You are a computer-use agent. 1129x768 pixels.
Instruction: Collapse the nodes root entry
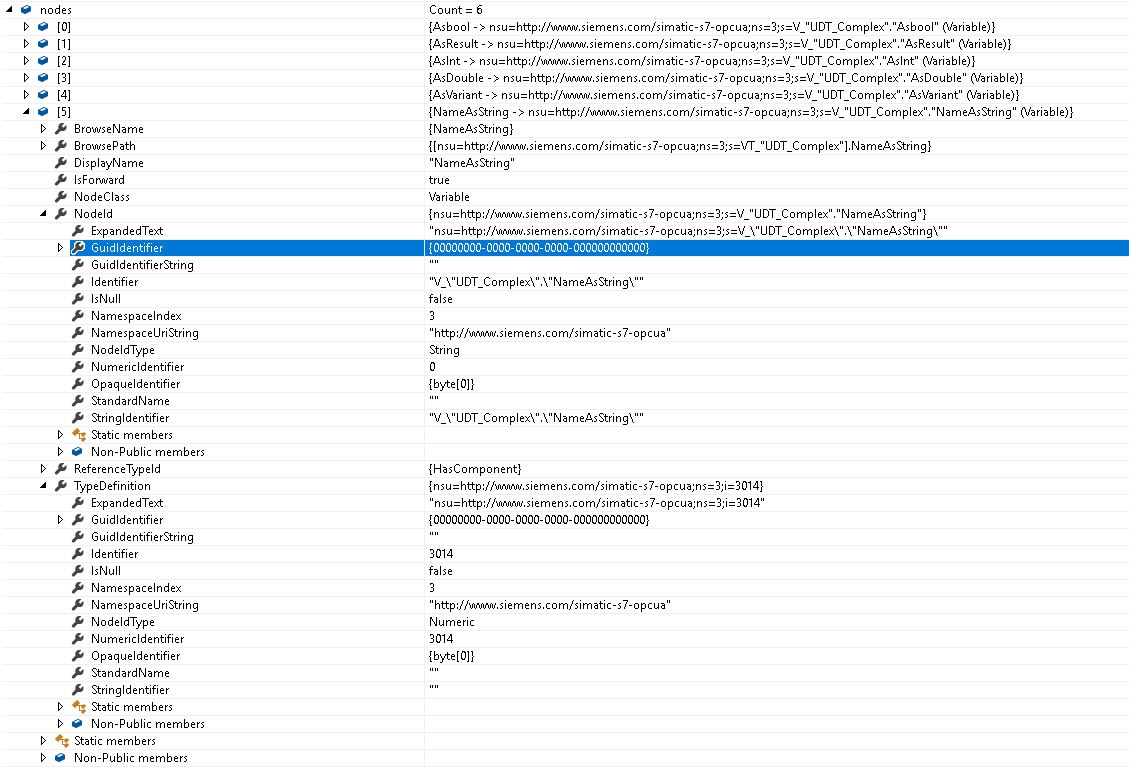point(9,9)
